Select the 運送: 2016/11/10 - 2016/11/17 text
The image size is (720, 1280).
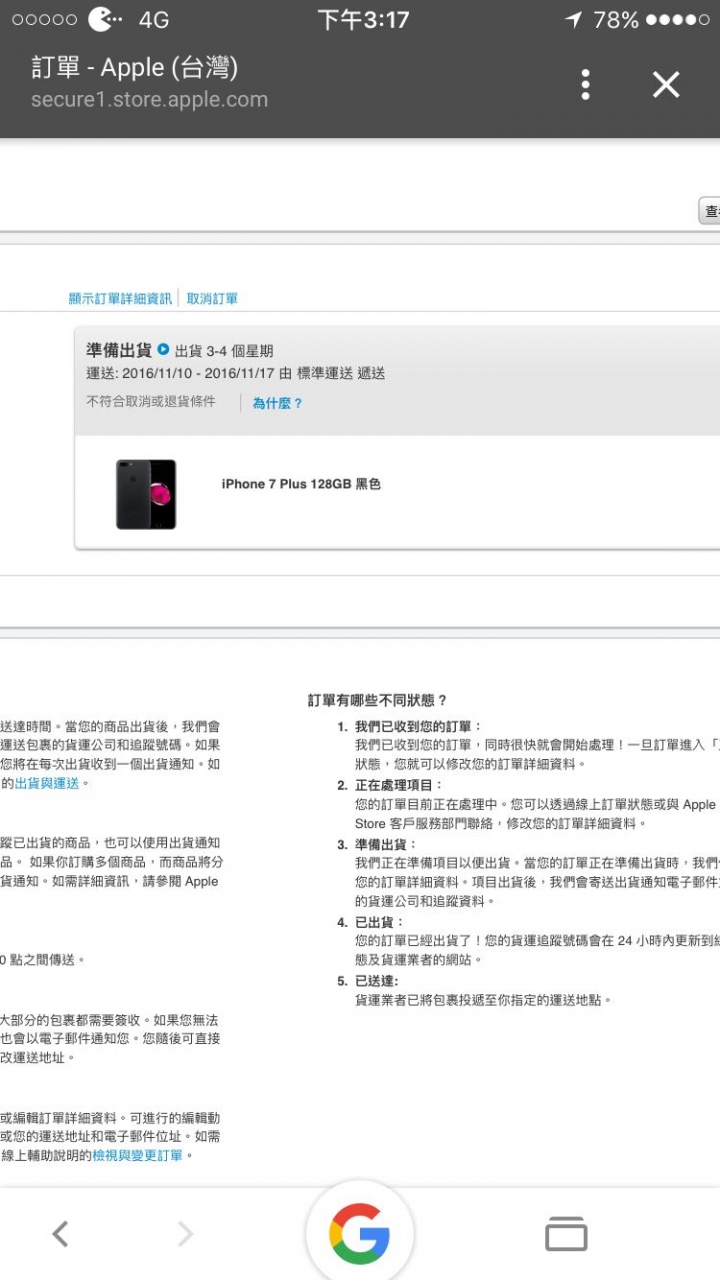coord(181,373)
